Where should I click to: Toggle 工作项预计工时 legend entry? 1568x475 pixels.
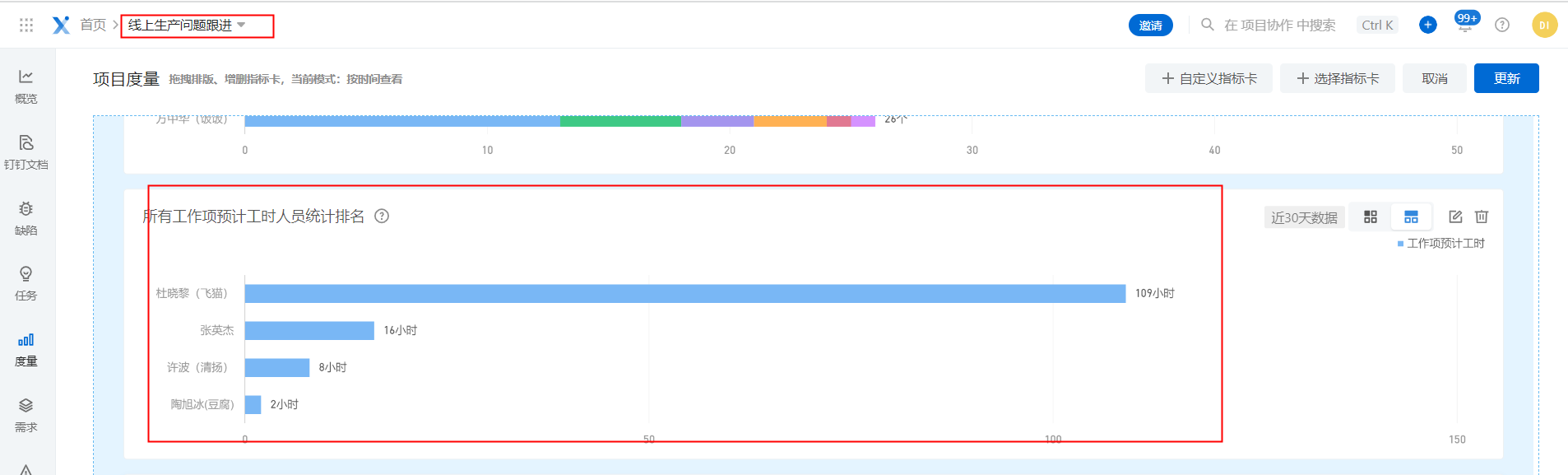point(1441,243)
